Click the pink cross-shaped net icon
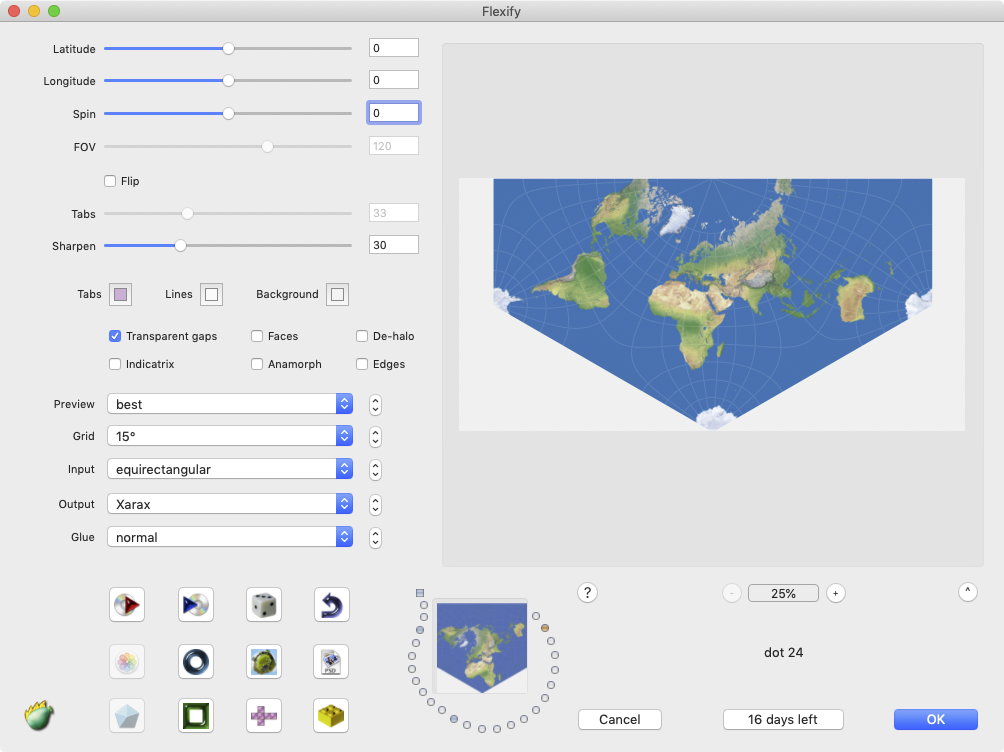The image size is (1004, 752). click(263, 716)
